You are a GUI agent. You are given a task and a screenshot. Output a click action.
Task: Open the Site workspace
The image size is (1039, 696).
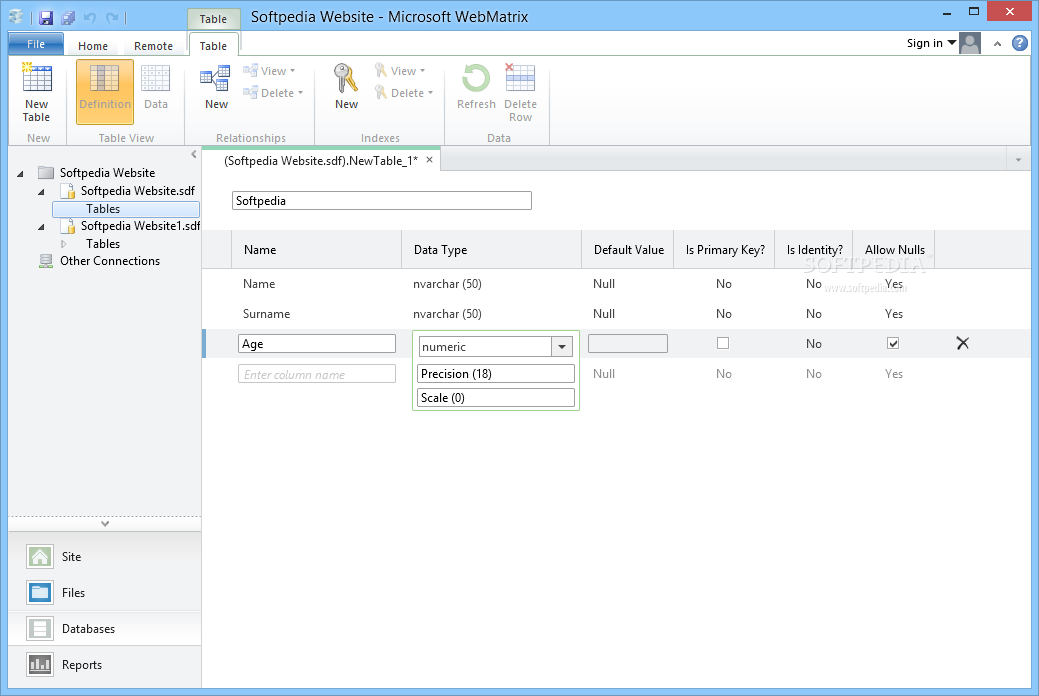(105, 557)
